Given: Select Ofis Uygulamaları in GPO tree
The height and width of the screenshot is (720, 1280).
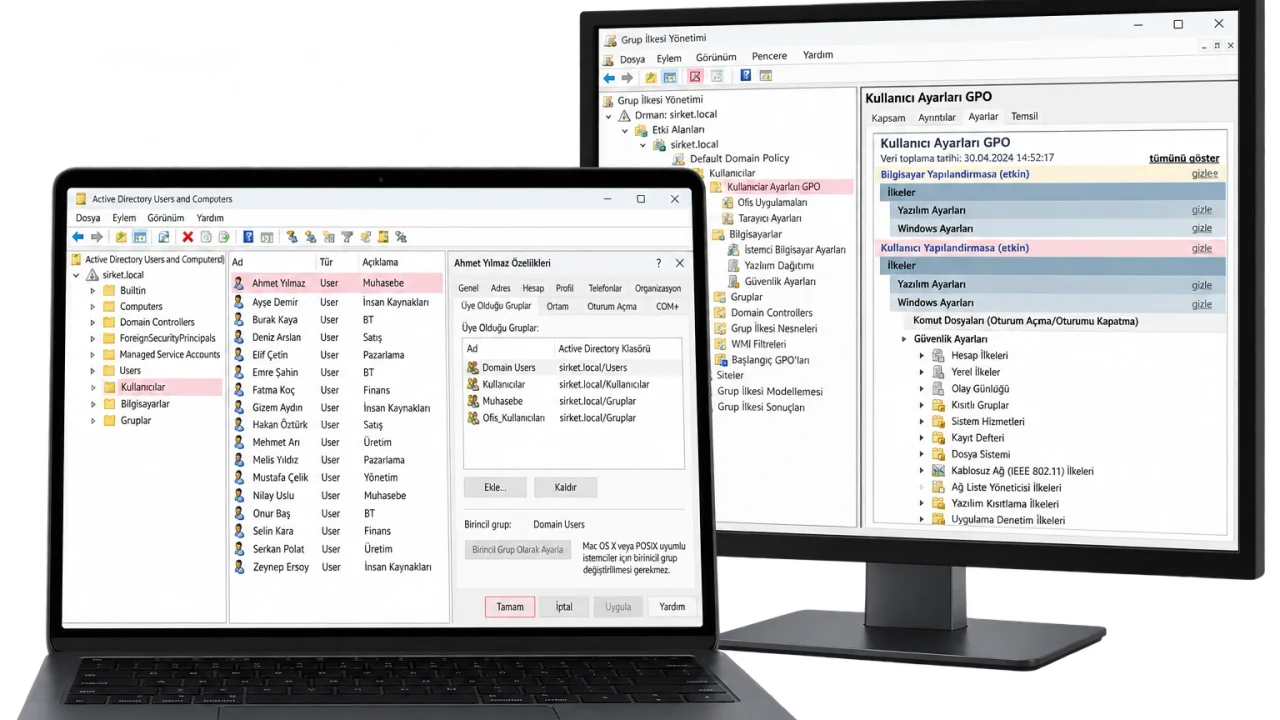Looking at the screenshot, I should [x=771, y=203].
